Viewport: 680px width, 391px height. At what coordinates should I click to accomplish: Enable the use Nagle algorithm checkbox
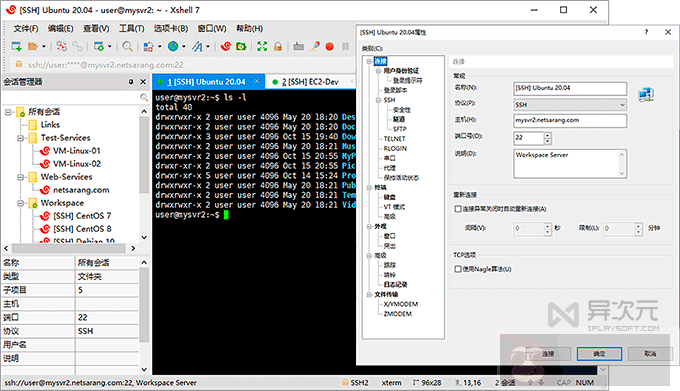[458, 269]
